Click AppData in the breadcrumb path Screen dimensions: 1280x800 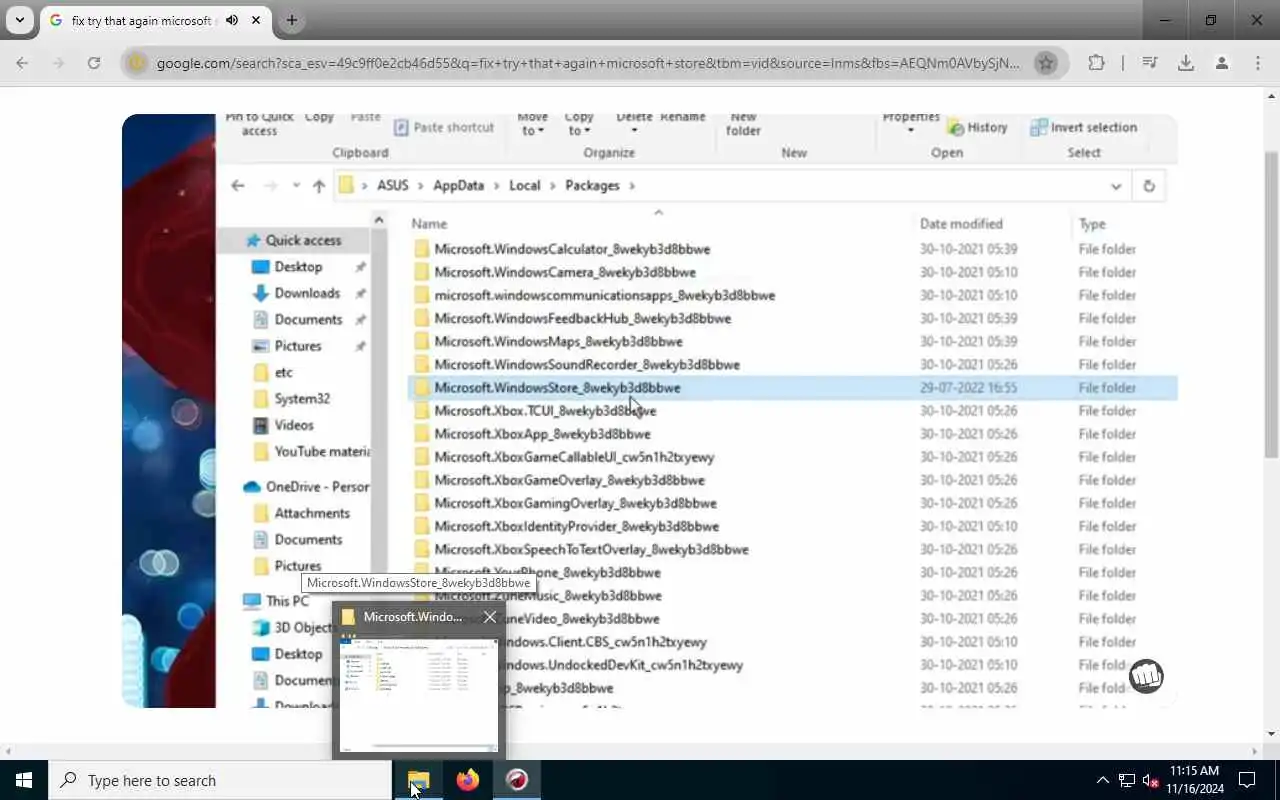pyautogui.click(x=458, y=185)
